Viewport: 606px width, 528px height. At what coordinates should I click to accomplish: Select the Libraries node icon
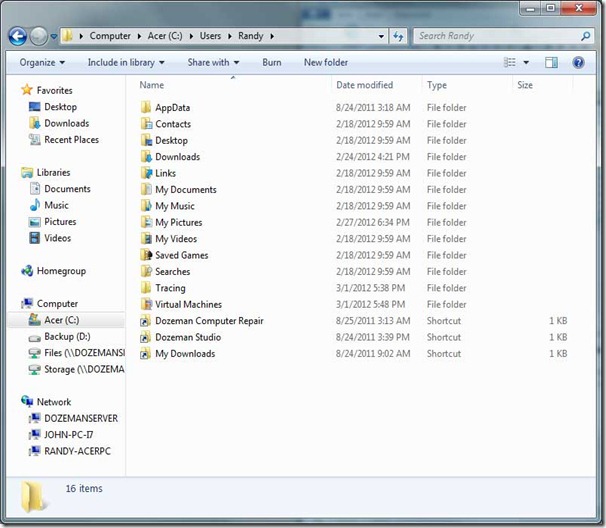click(27, 172)
